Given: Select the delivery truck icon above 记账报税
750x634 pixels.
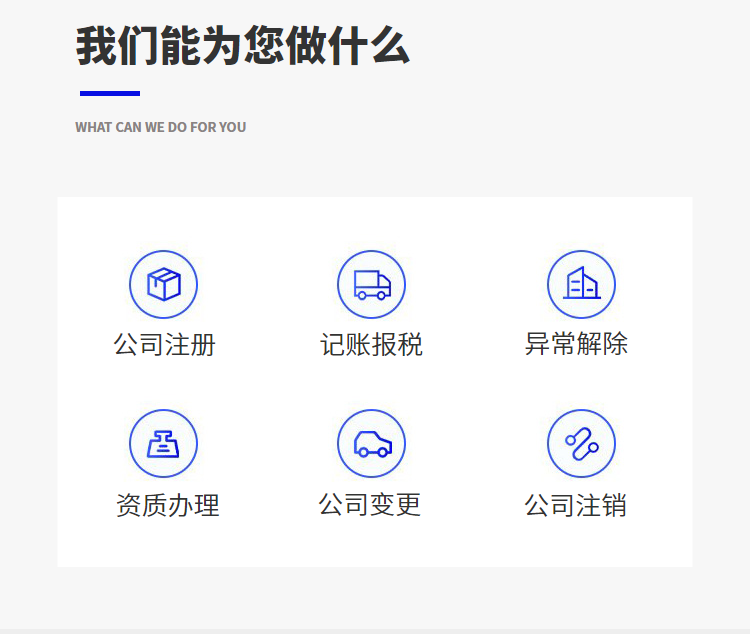Looking at the screenshot, I should pos(371,284).
